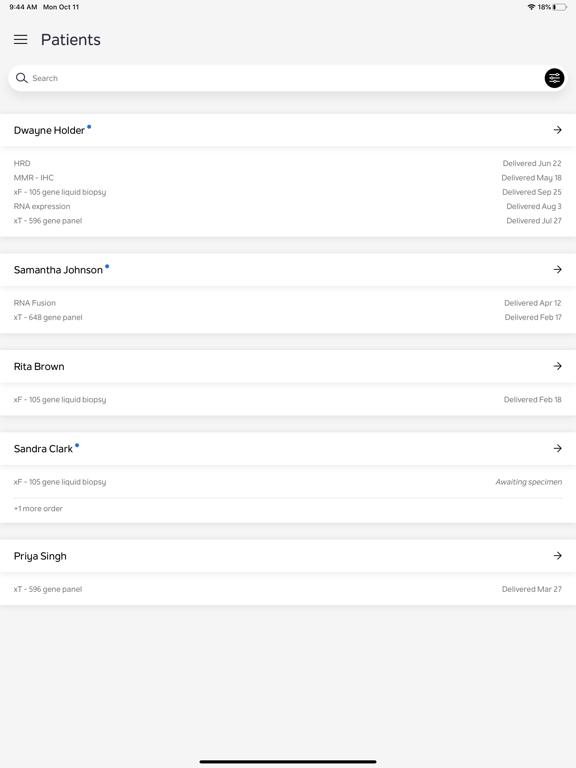
Task: Open the hamburger navigation menu
Action: (x=21, y=40)
